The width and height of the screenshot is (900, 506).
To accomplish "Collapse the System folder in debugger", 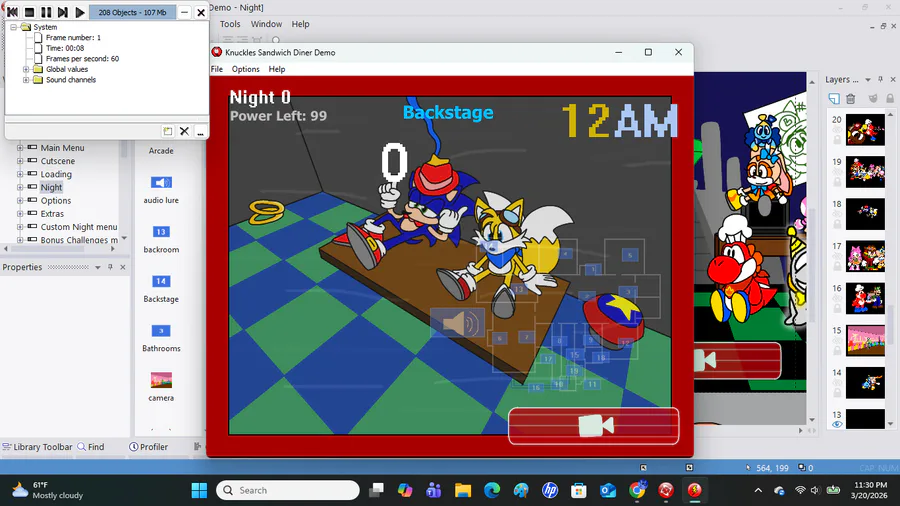I will (x=13, y=27).
